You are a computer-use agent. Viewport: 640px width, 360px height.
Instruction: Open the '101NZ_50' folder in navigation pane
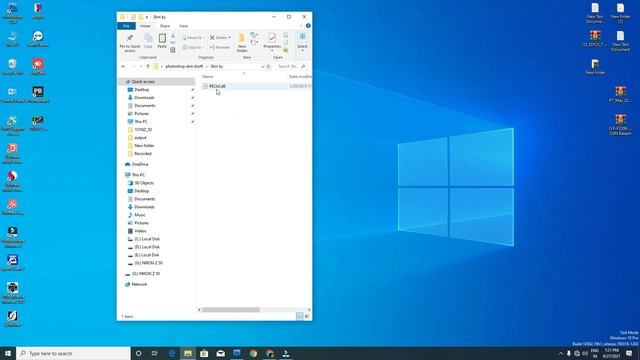143,129
